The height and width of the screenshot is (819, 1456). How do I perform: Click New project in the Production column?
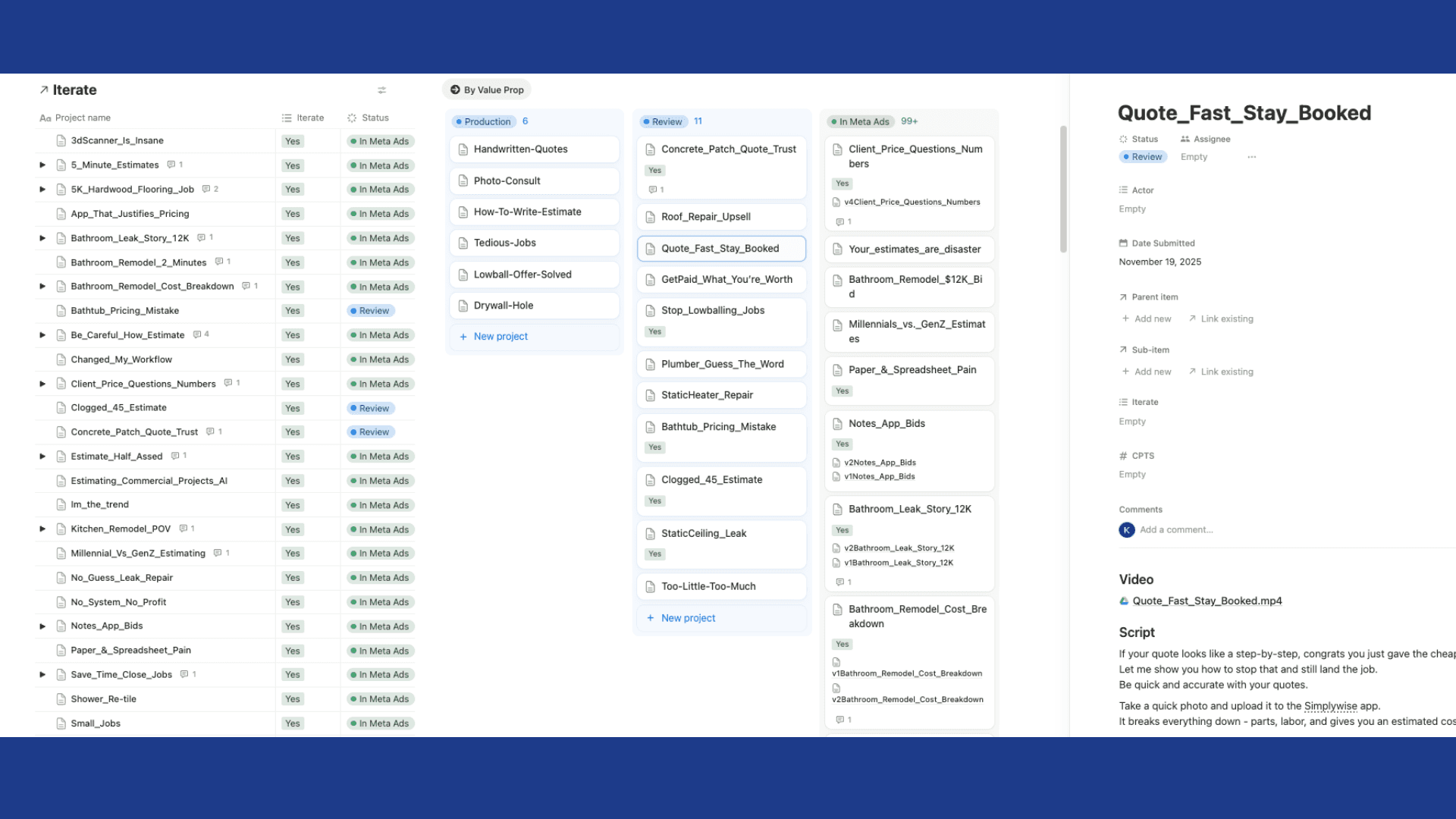(x=500, y=337)
